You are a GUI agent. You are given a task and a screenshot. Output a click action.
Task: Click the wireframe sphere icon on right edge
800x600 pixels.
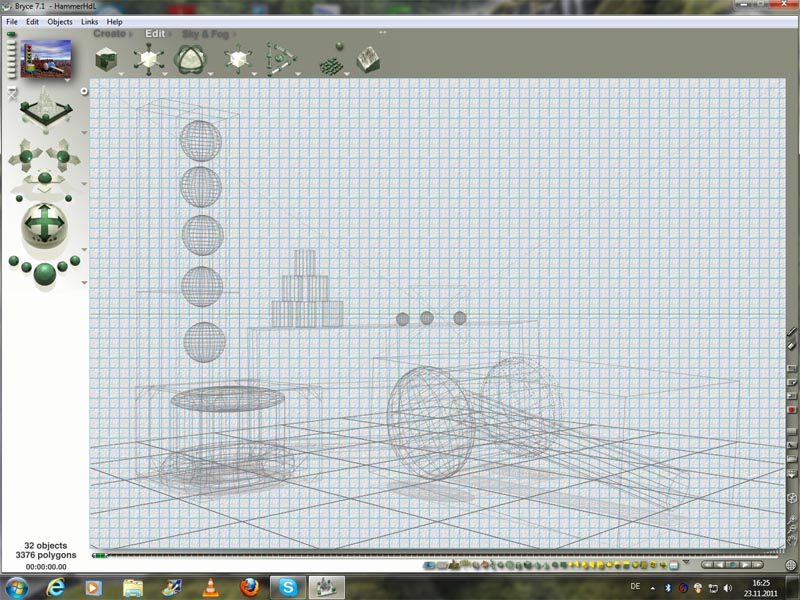pyautogui.click(x=792, y=498)
